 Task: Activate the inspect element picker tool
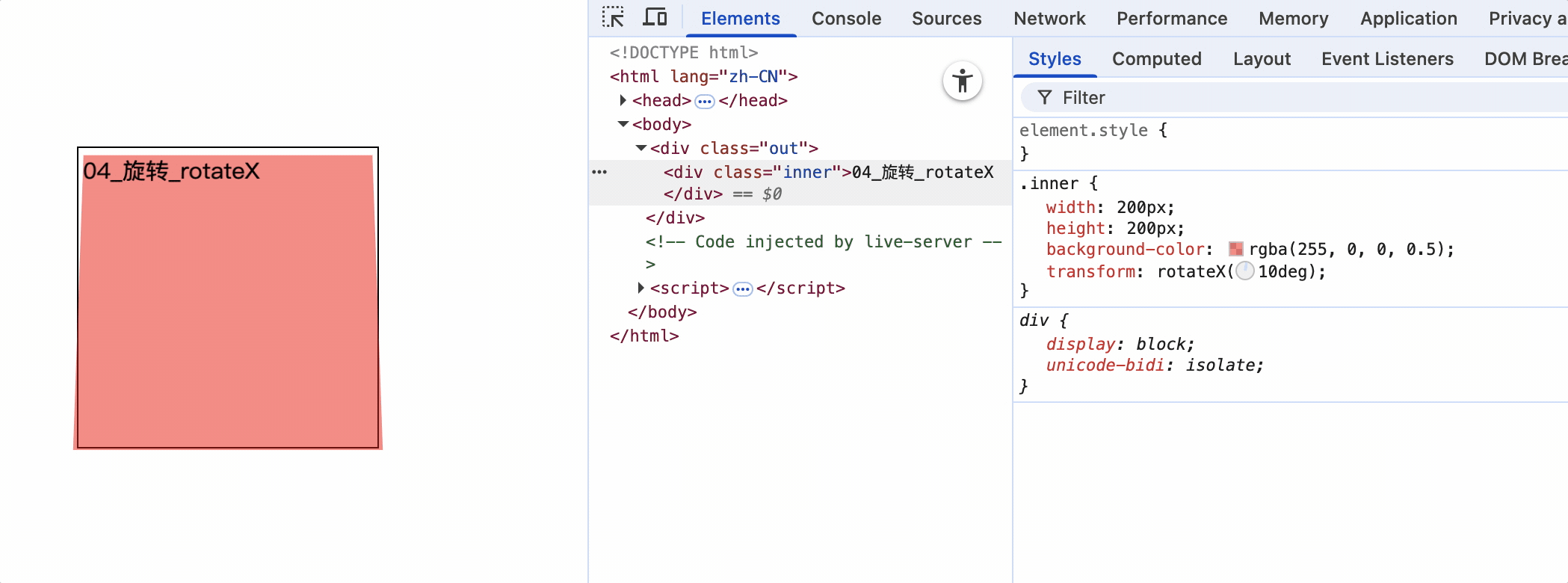614,17
